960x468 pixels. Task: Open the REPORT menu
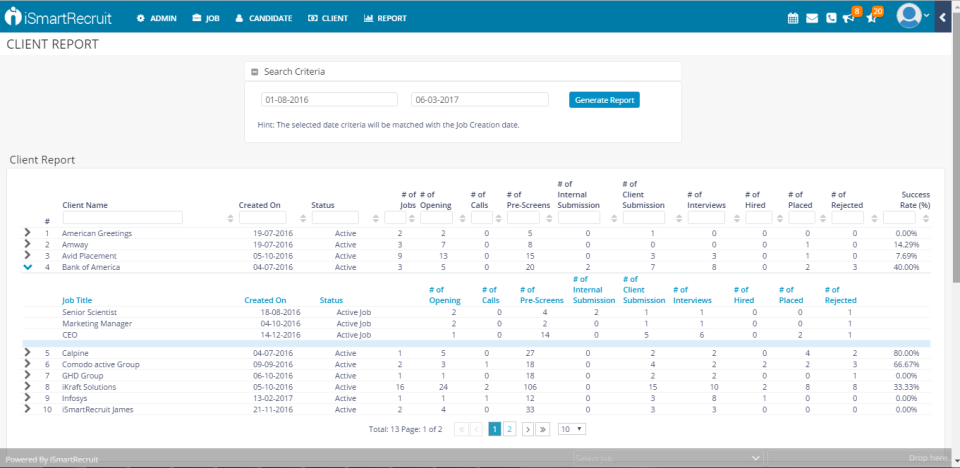385,18
